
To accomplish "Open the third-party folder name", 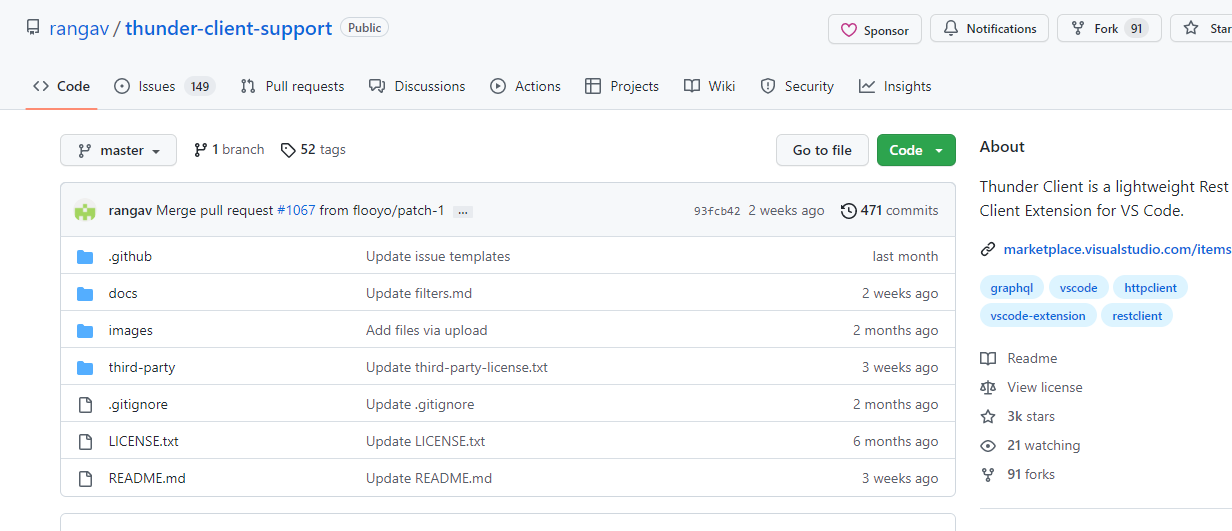I will pos(142,368).
